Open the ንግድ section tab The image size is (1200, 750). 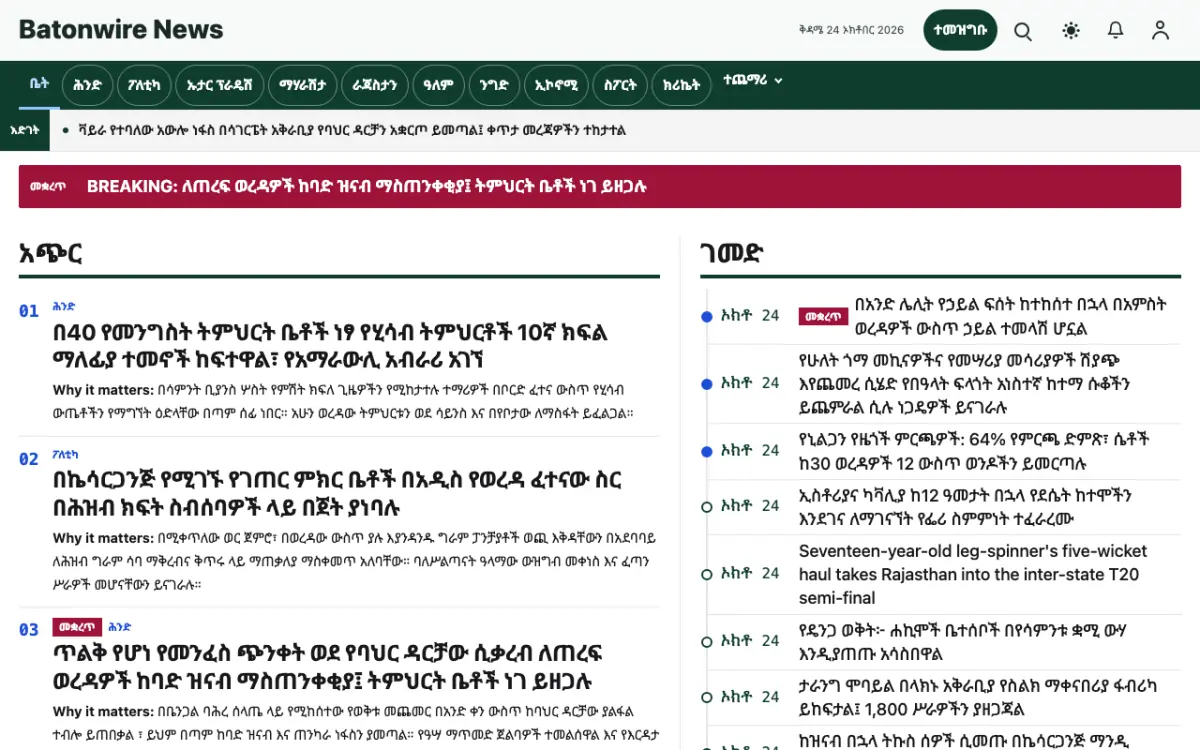494,85
